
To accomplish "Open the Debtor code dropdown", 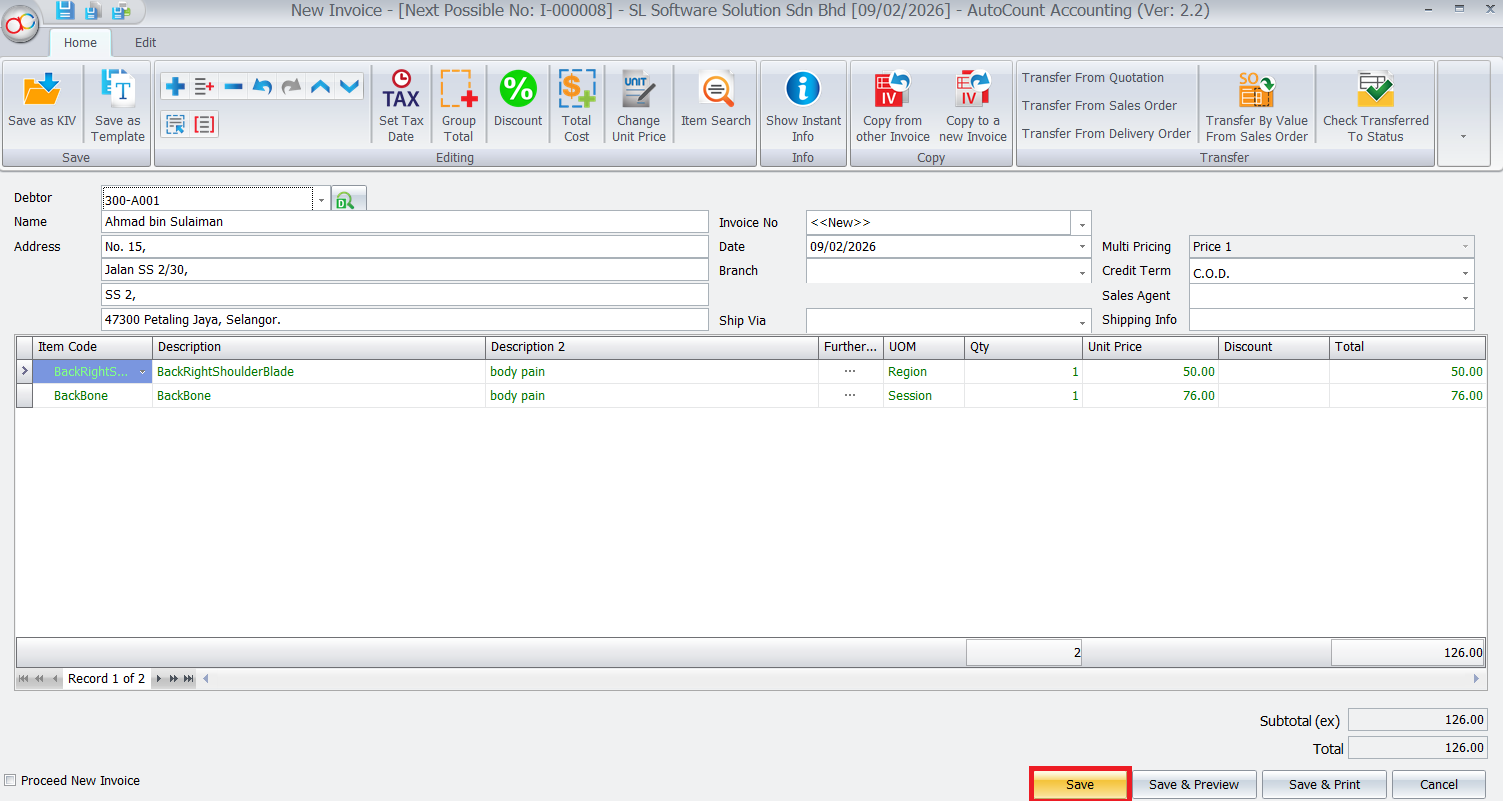I will 321,200.
